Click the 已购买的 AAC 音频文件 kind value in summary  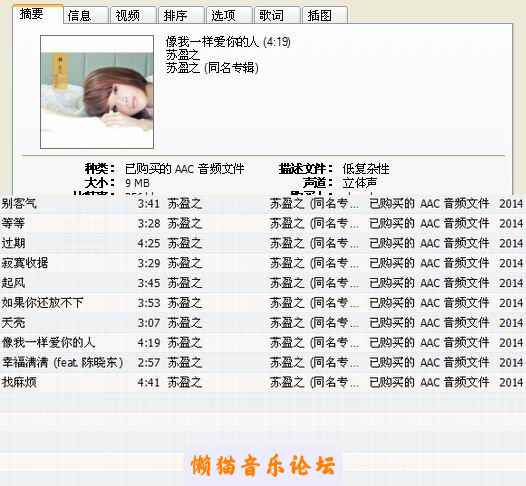click(x=185, y=169)
